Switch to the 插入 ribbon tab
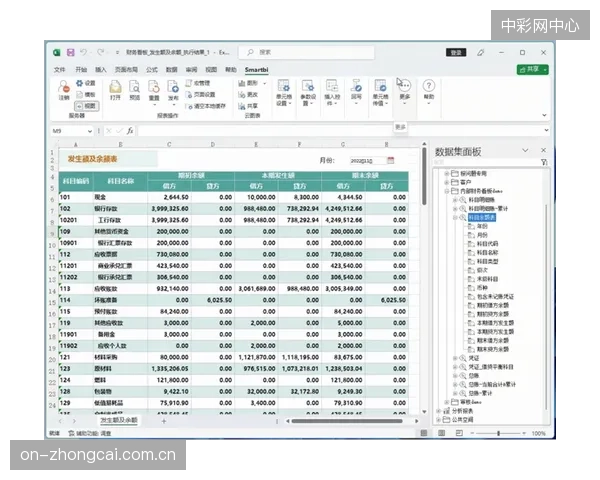Viewport: 600px width, 480px height. (101, 70)
